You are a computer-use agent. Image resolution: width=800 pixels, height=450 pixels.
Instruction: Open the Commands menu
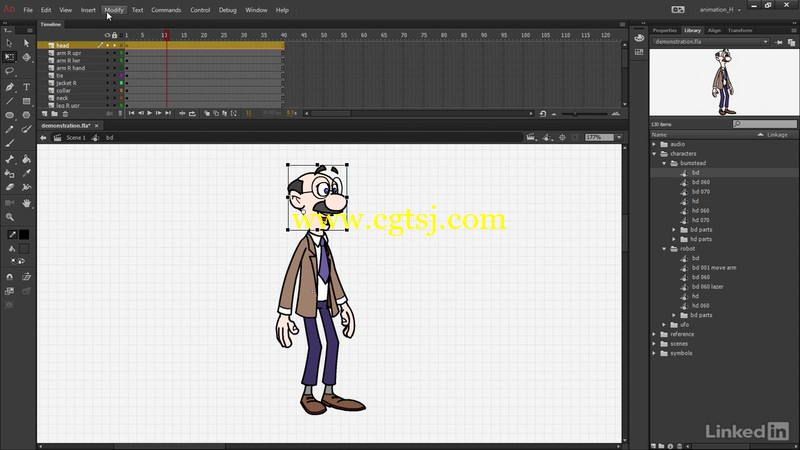coord(166,10)
